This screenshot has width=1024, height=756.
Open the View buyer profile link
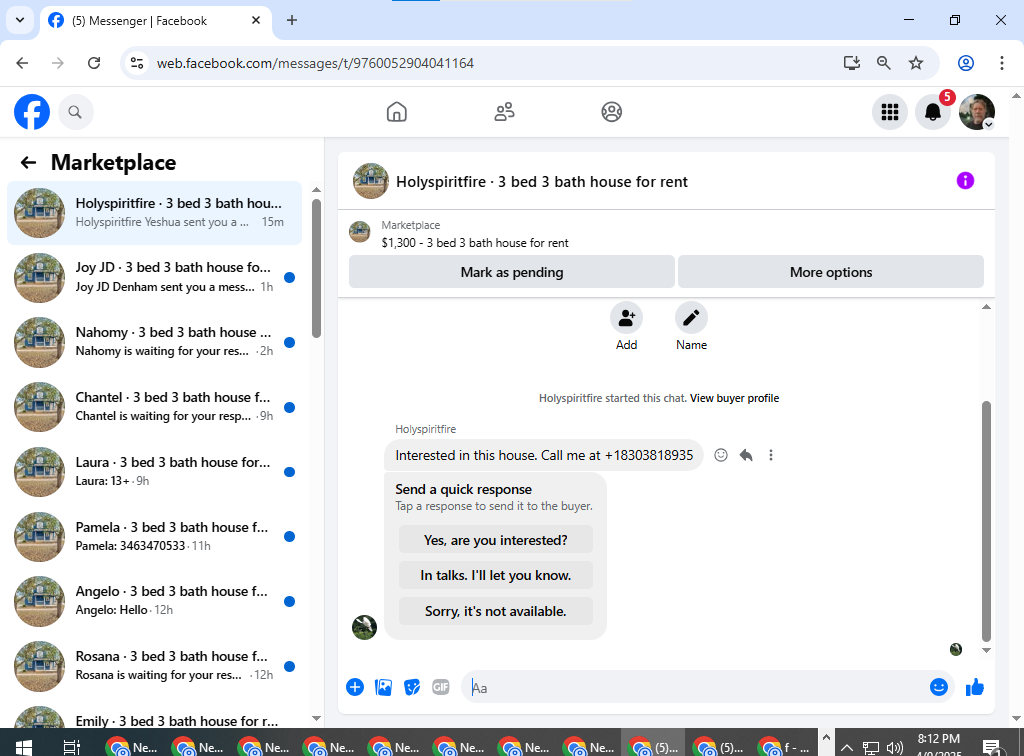click(734, 398)
